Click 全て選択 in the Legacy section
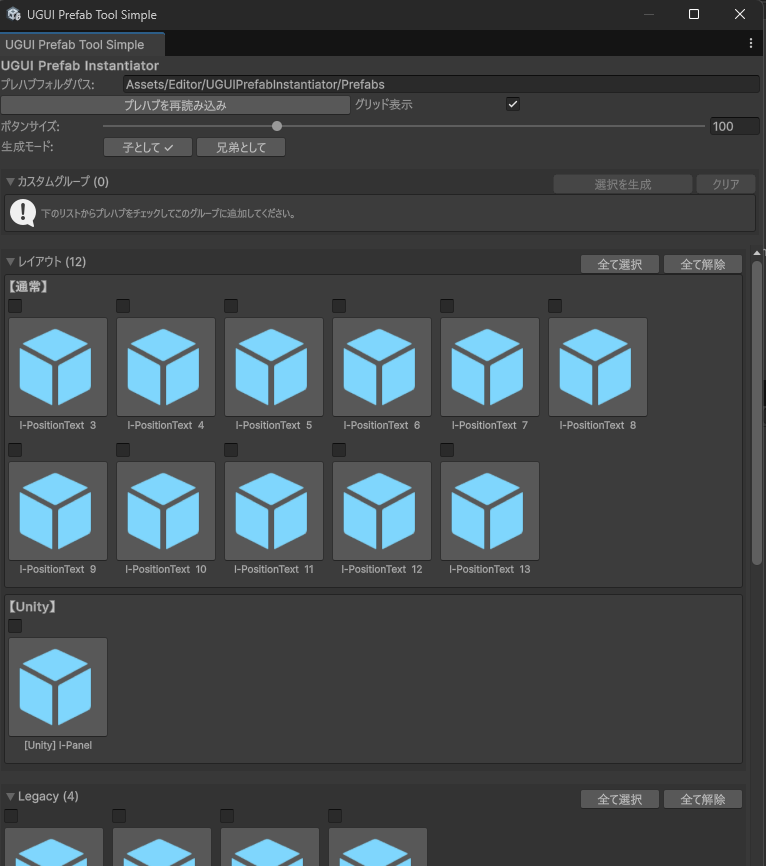Viewport: 766px width, 866px height. point(620,799)
